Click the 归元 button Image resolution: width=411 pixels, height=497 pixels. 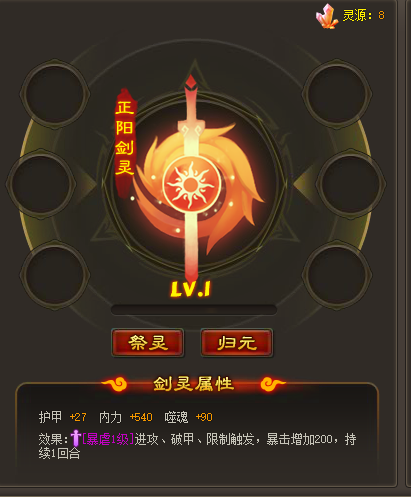coord(237,343)
